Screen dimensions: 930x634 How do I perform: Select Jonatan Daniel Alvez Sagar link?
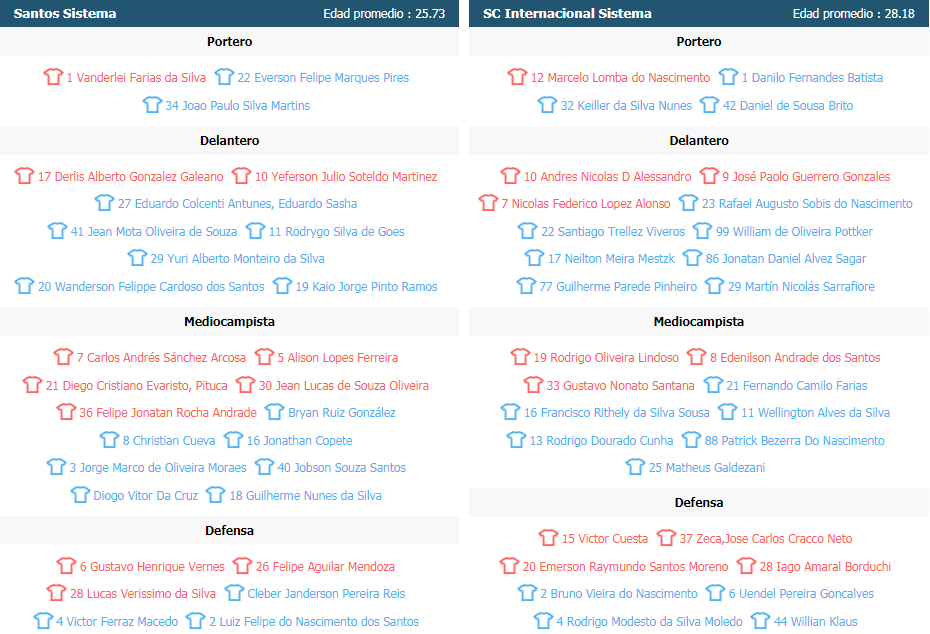[x=786, y=259]
